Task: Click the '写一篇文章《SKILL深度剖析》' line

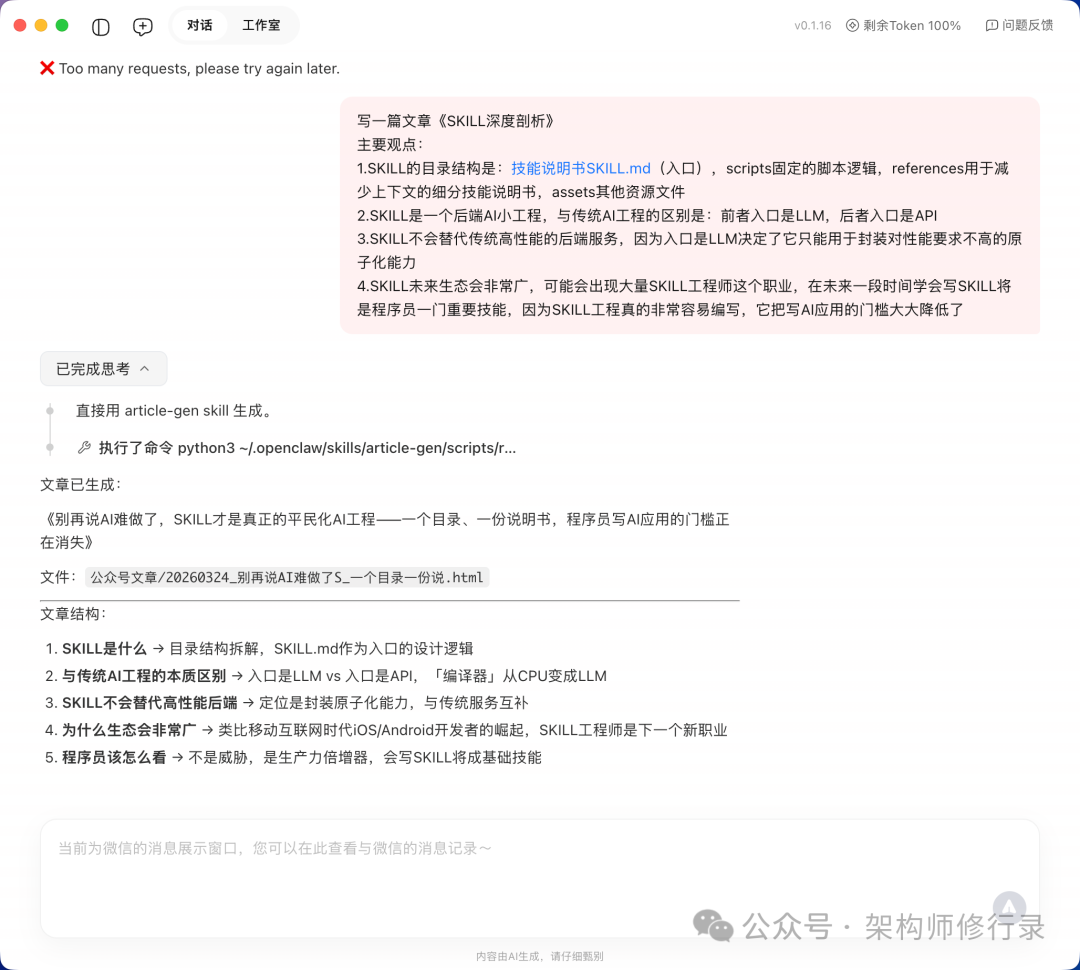Action: [x=455, y=121]
